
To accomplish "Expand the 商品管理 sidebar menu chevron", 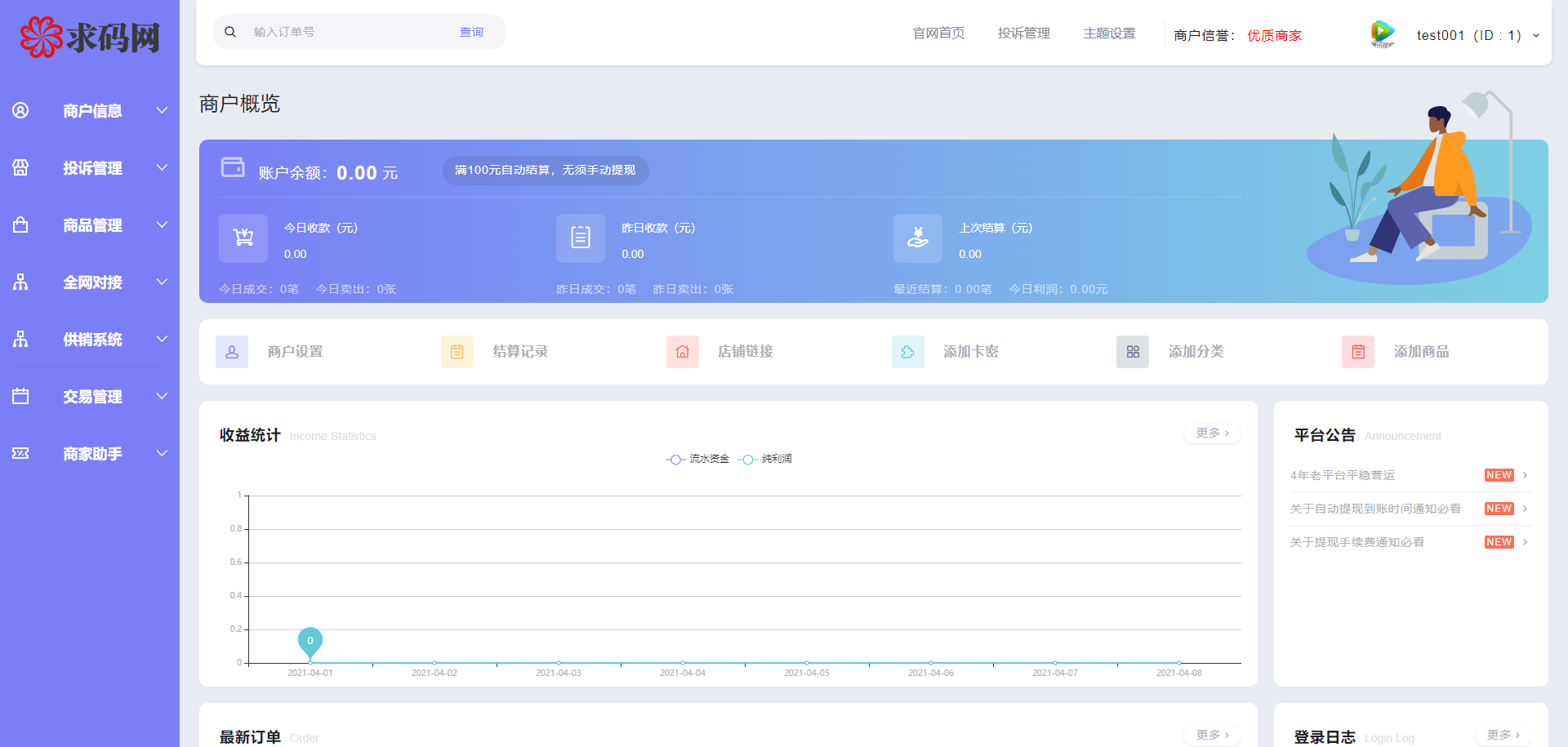I will (x=162, y=225).
